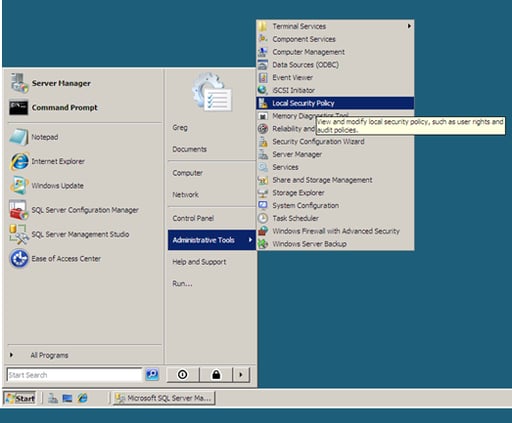The height and width of the screenshot is (423, 512).
Task: Open Windows Update icon
Action: click(x=19, y=185)
